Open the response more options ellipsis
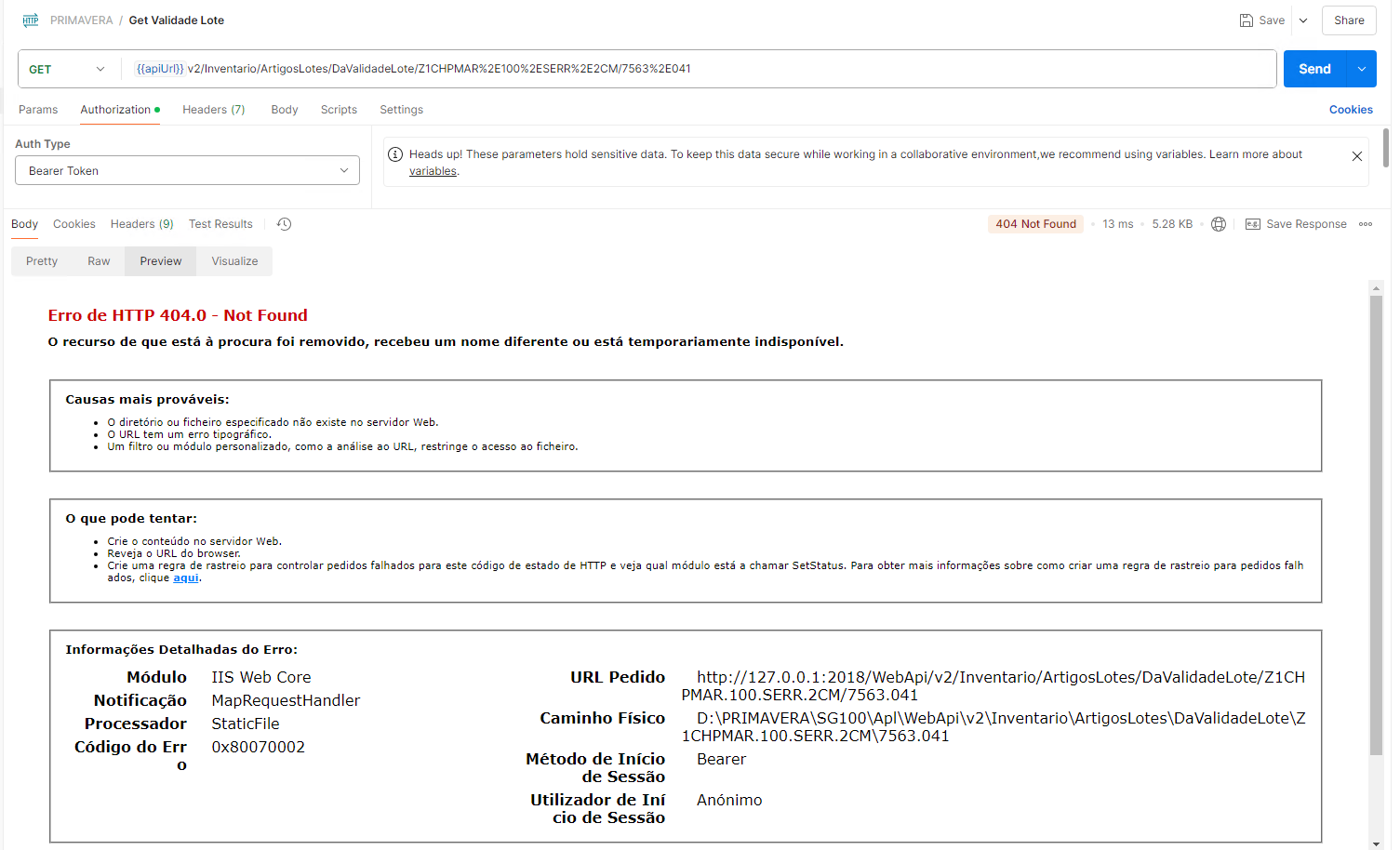1400x850 pixels. [x=1366, y=224]
